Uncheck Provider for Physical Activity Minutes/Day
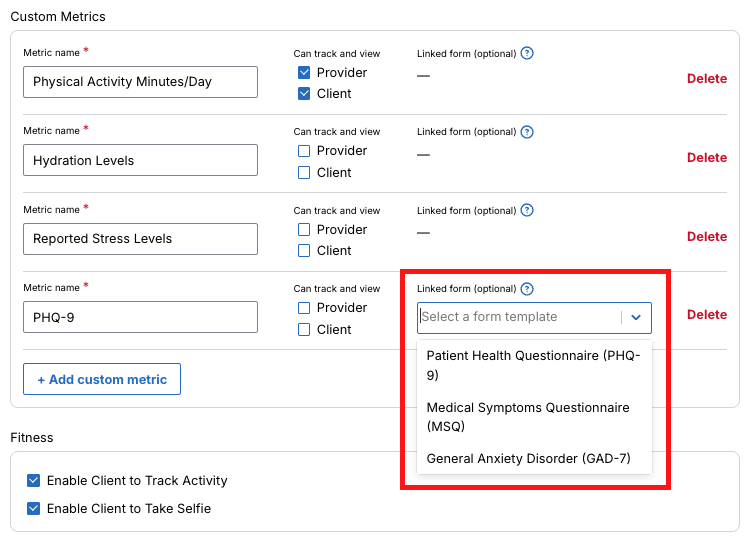The height and width of the screenshot is (542, 753). tap(304, 73)
